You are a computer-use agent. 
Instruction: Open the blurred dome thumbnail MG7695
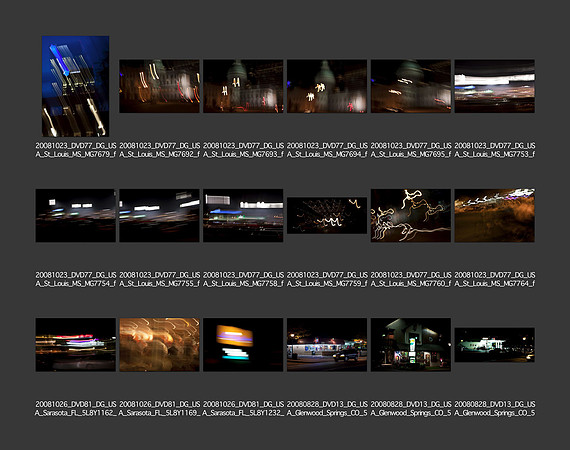pos(411,86)
